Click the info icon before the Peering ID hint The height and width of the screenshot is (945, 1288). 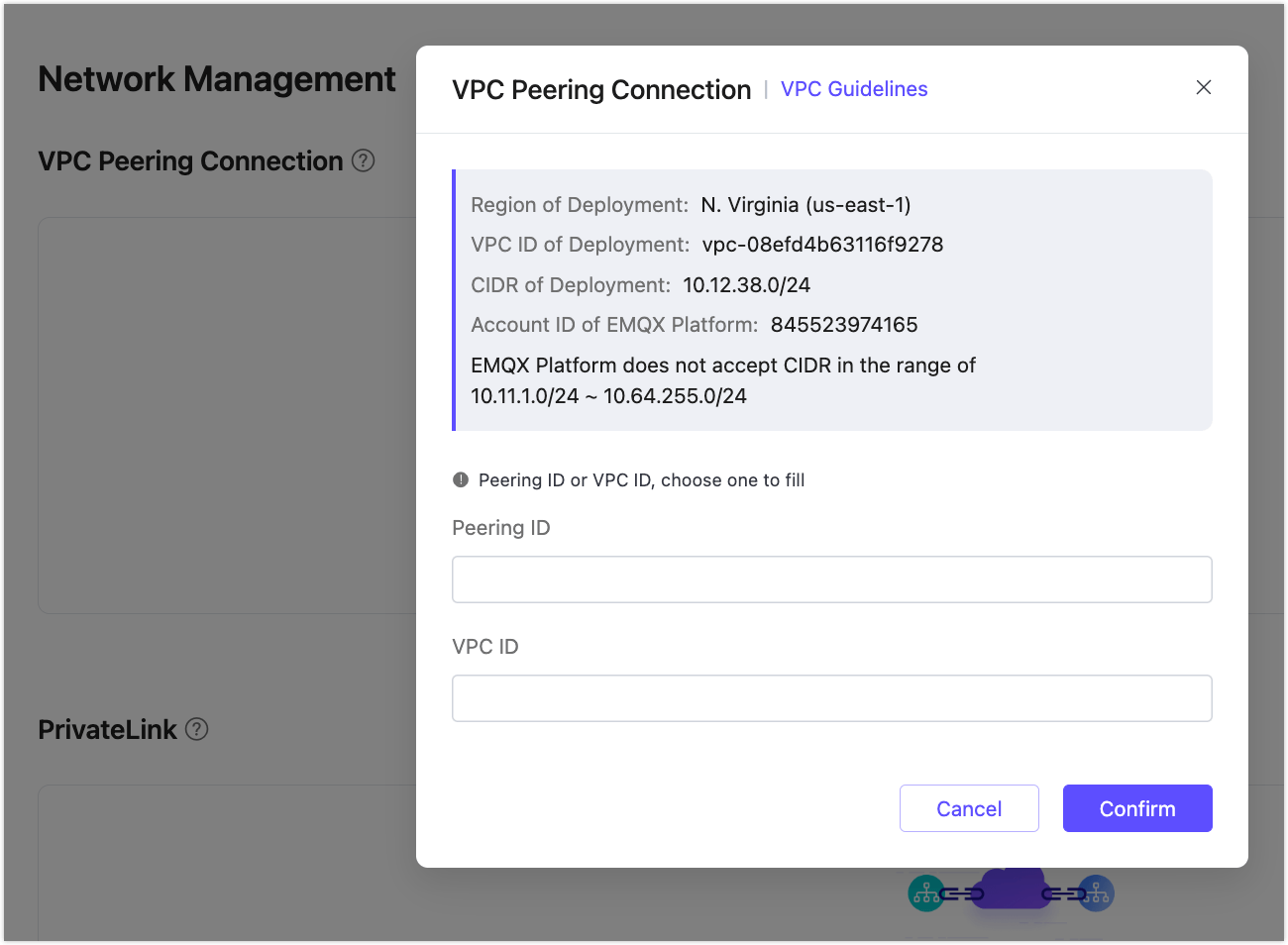(x=460, y=478)
